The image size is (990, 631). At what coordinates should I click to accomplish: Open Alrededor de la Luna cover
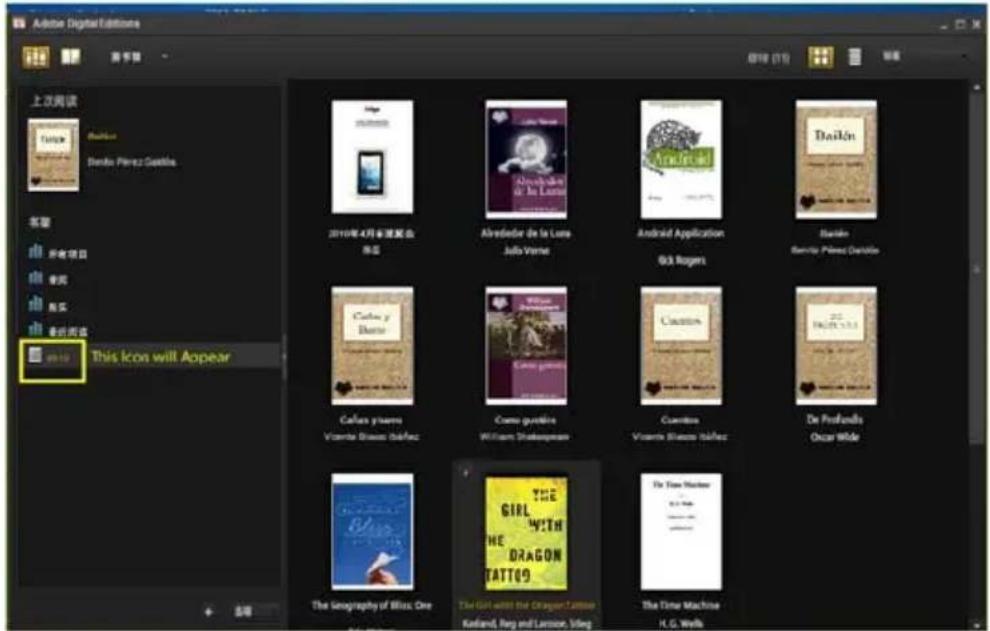[x=526, y=159]
